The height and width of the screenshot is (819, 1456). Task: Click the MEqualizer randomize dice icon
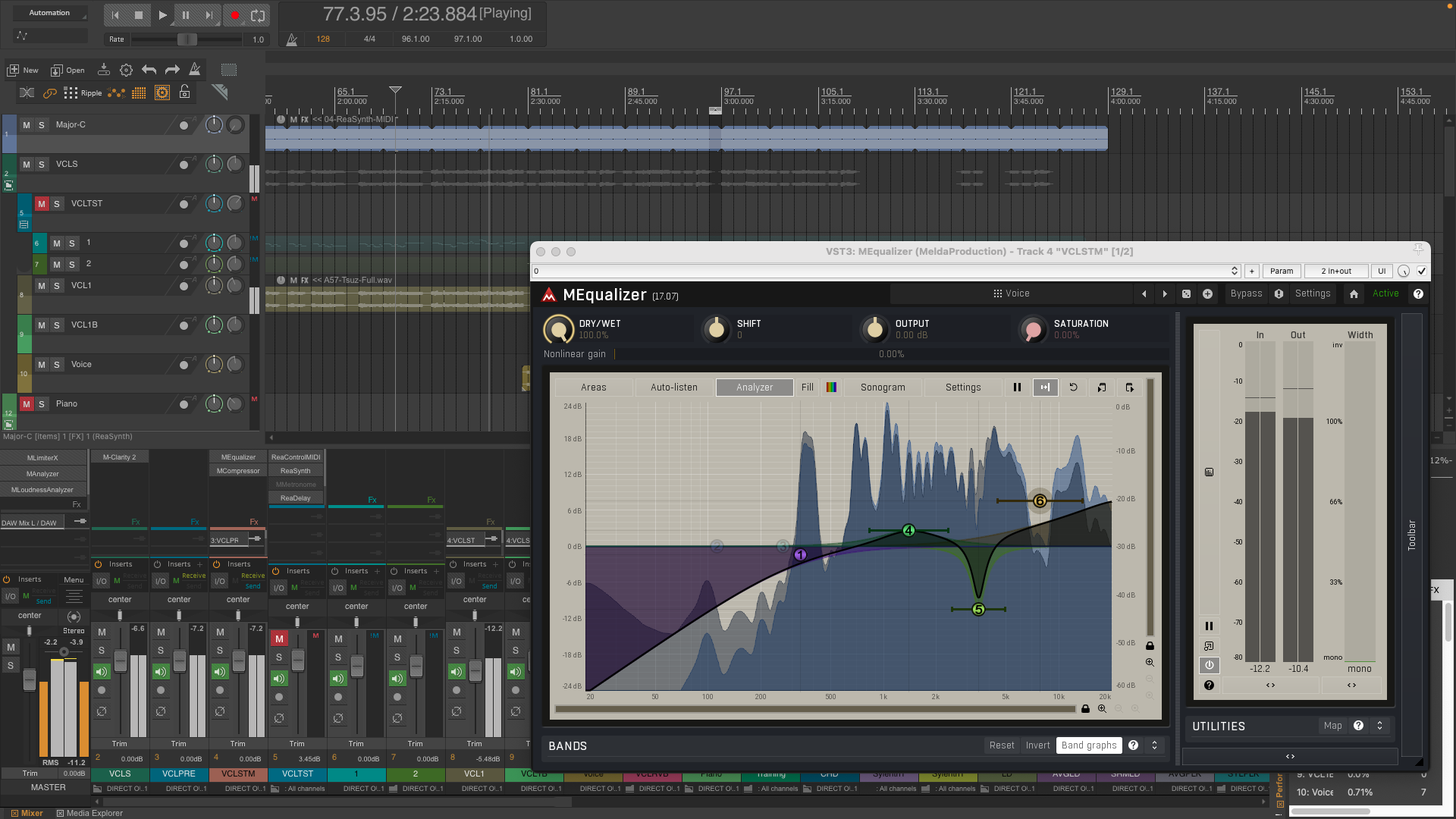coord(1186,294)
